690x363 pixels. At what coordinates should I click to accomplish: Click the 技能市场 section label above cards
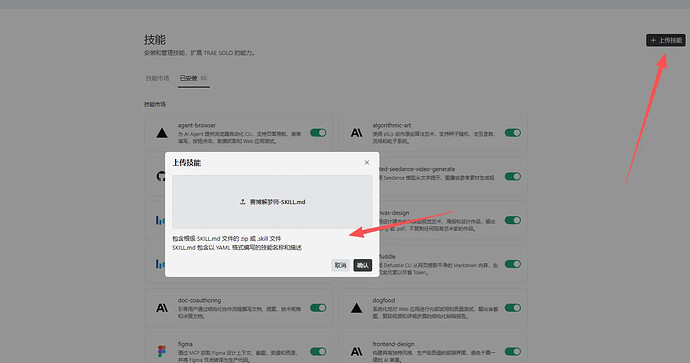[x=155, y=105]
